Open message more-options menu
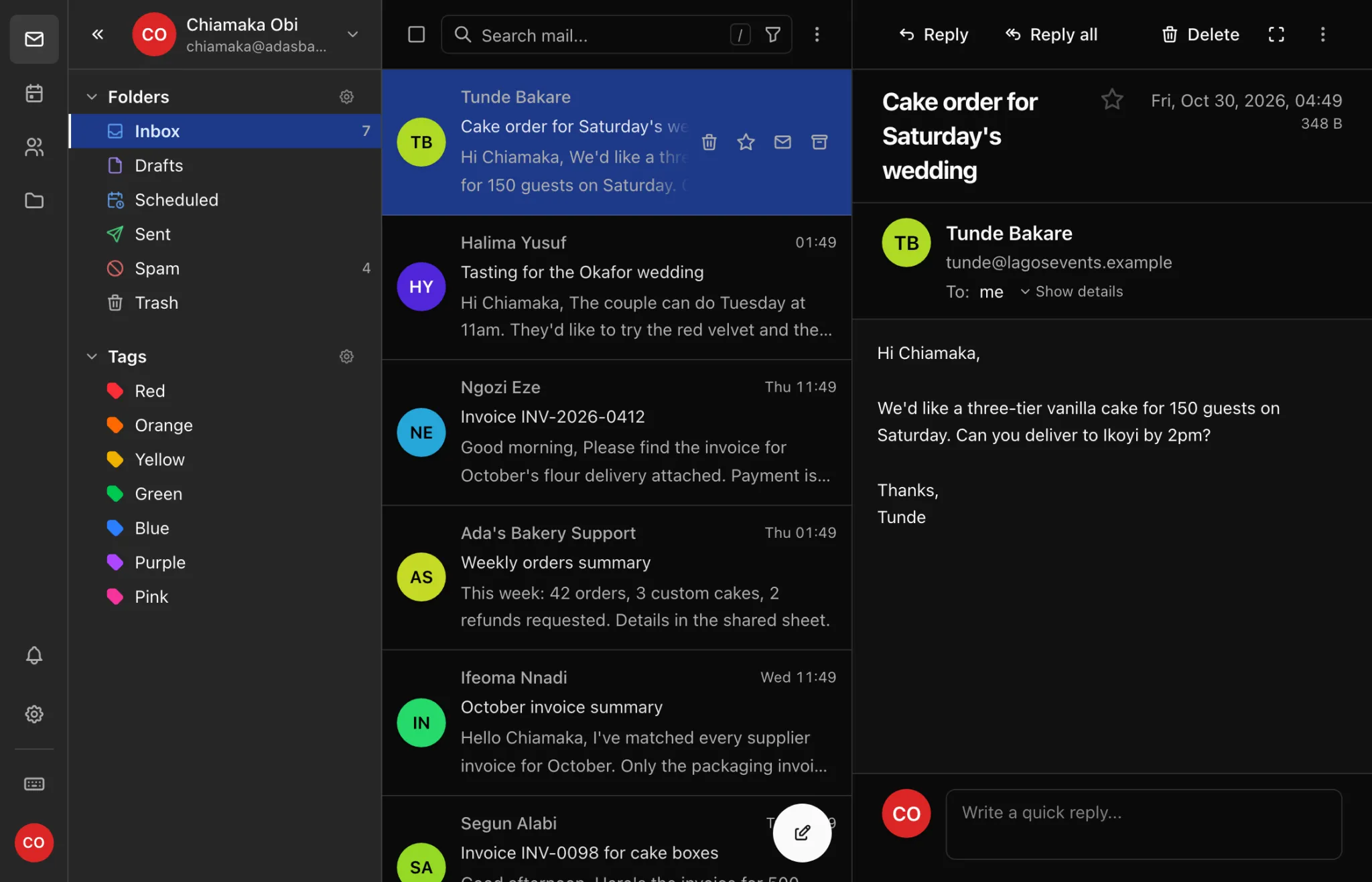The width and height of the screenshot is (1372, 882). click(x=1322, y=34)
